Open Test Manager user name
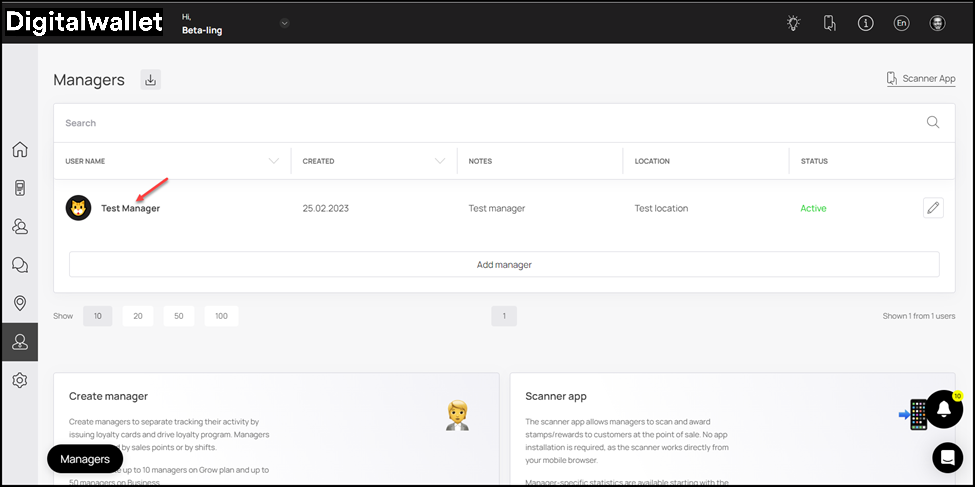Viewport: 975px width, 487px height. [x=131, y=208]
